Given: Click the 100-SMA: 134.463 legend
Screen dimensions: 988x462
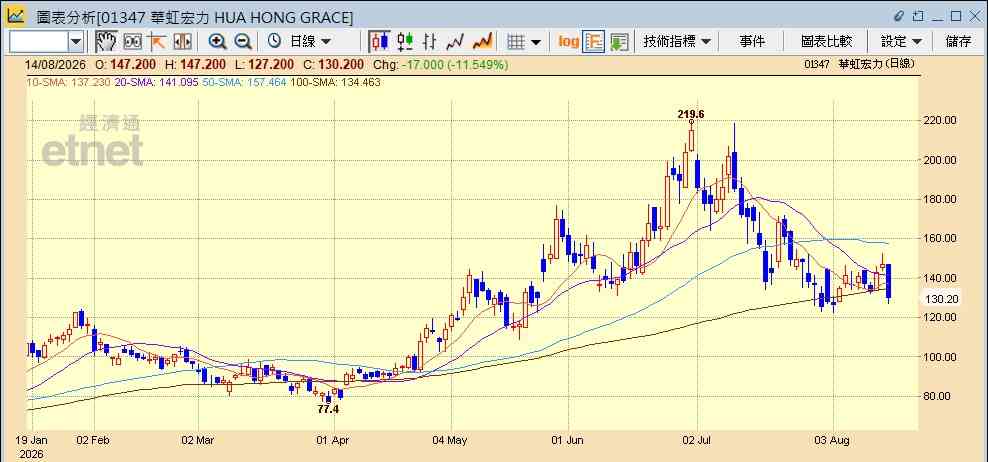Looking at the screenshot, I should click(335, 82).
